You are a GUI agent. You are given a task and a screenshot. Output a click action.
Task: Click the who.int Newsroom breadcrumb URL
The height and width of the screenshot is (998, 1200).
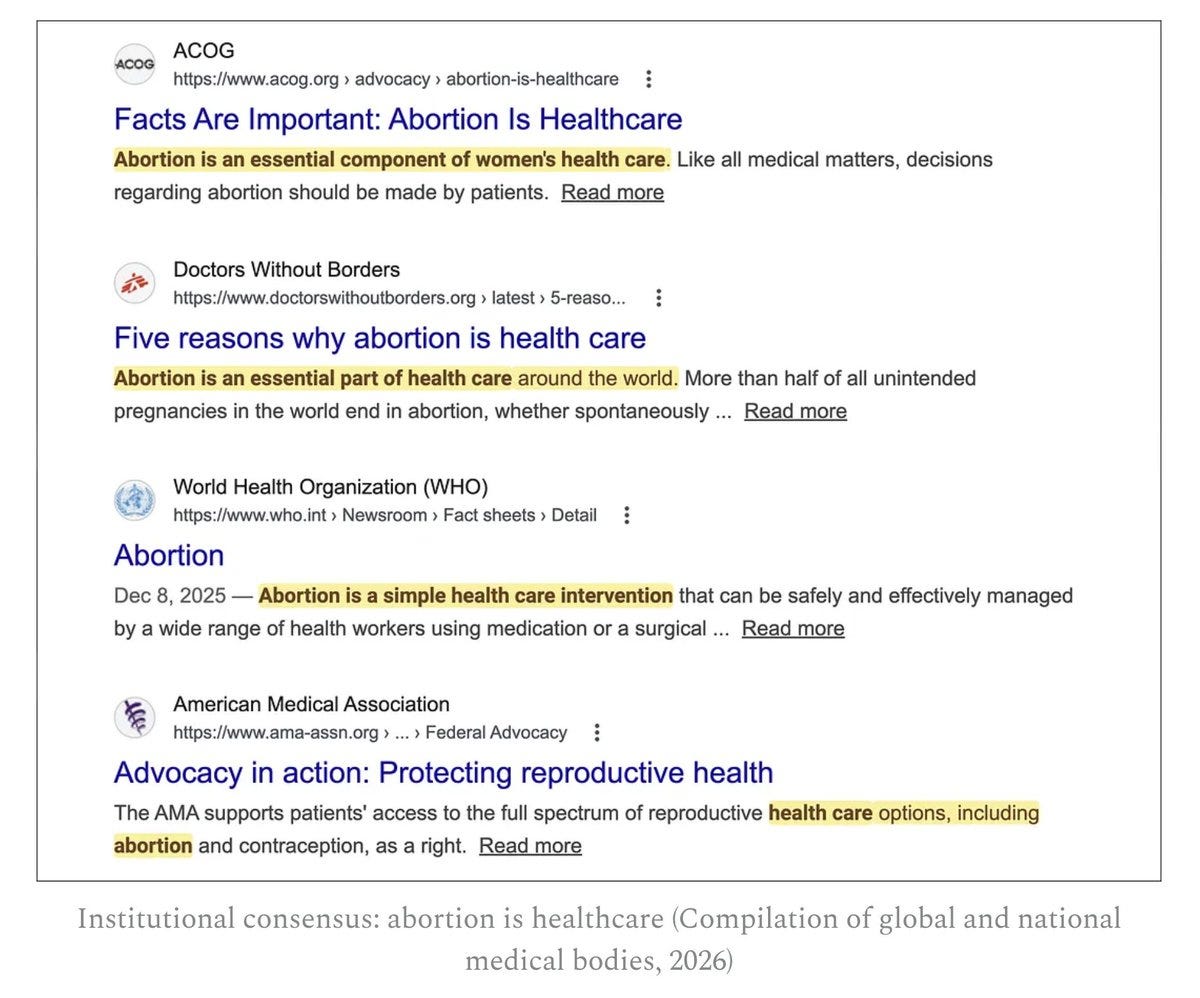click(385, 515)
